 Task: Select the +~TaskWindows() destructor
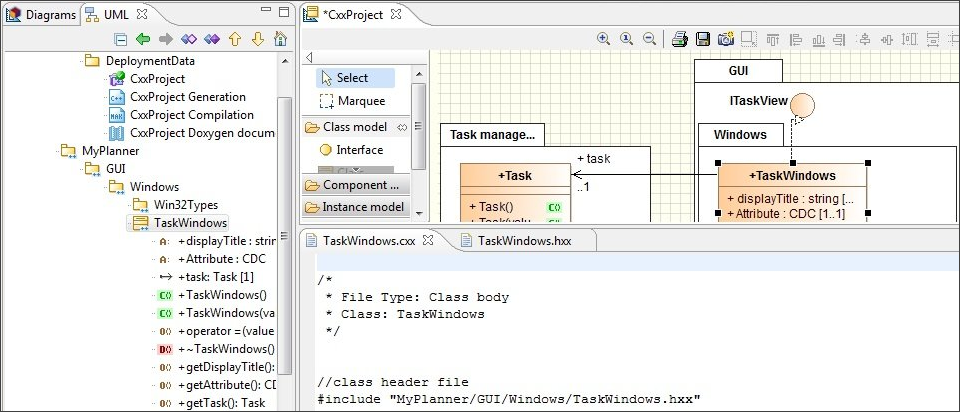coord(216,349)
